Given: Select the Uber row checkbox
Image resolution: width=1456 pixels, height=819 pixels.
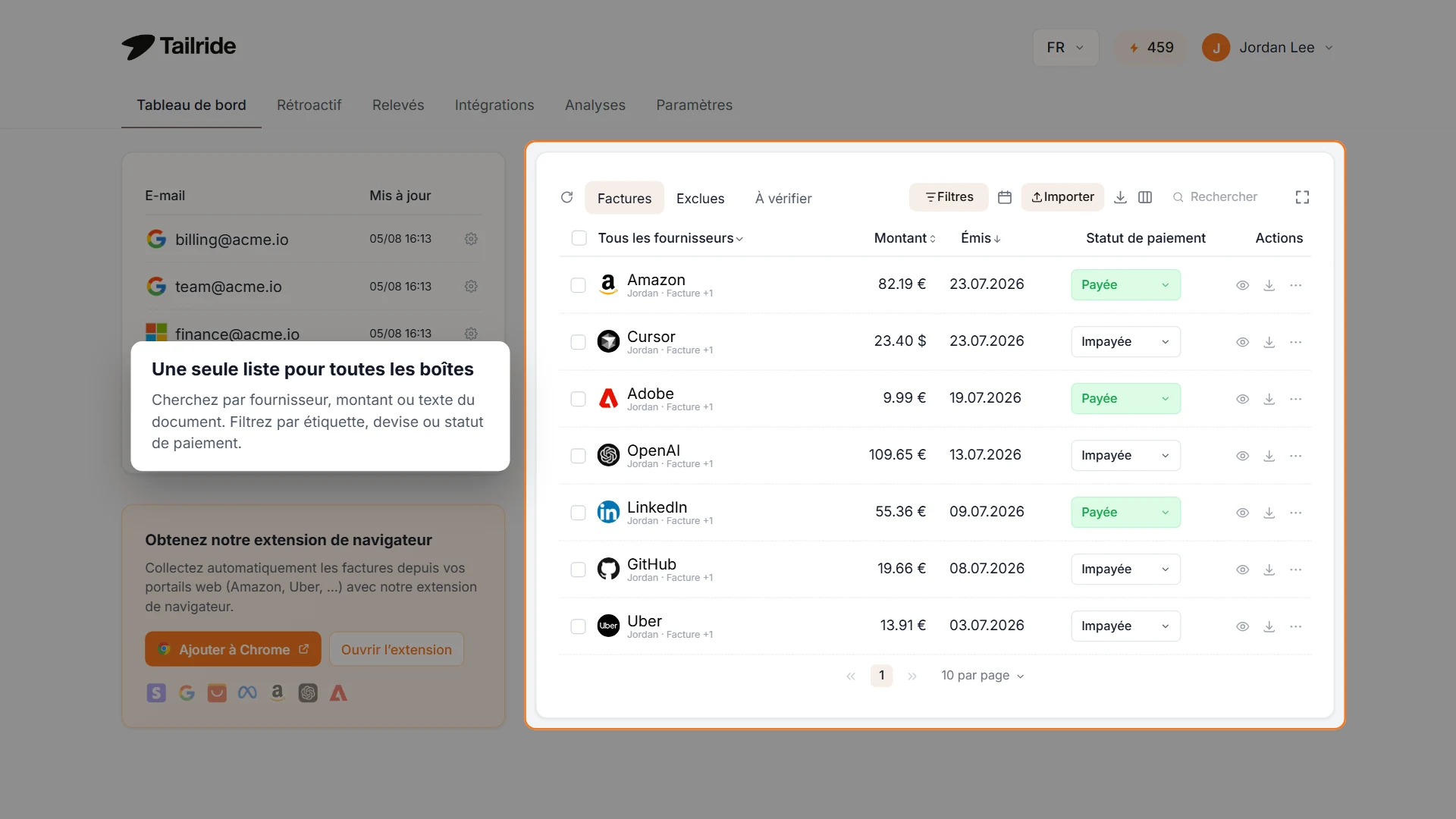Looking at the screenshot, I should tap(578, 626).
